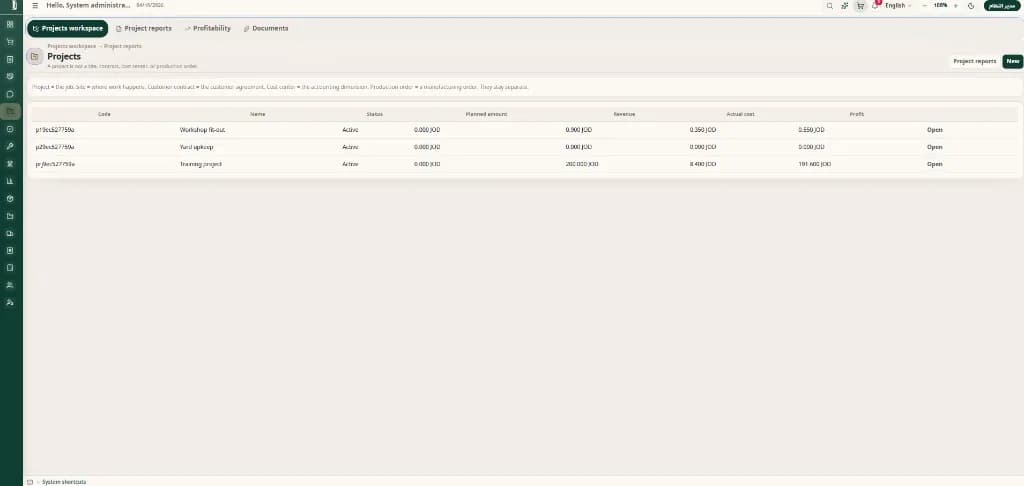Switch to the Projects workspace tab
This screenshot has height=486, width=1024.
(x=68, y=29)
